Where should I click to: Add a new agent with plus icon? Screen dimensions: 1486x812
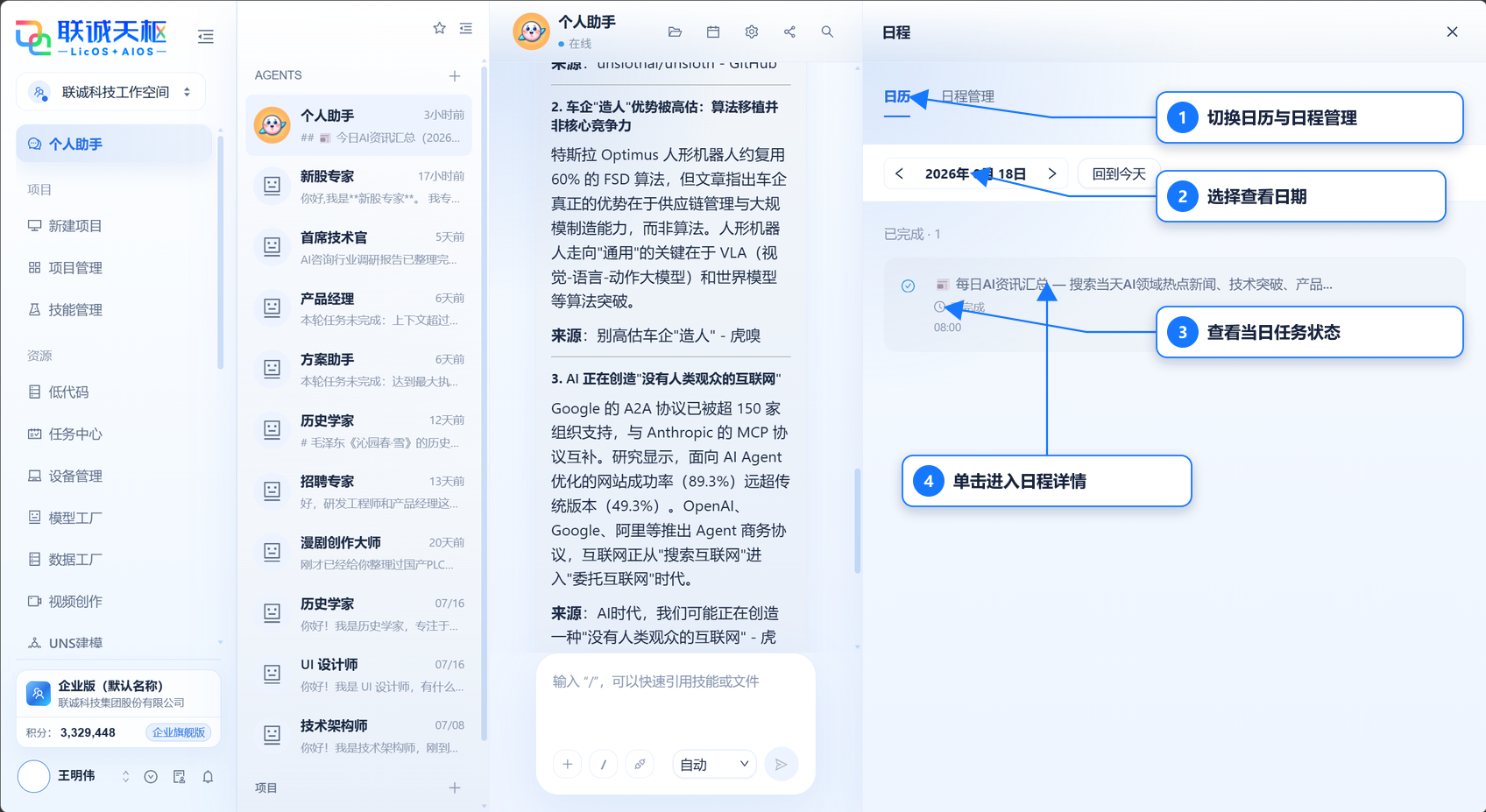[x=455, y=76]
